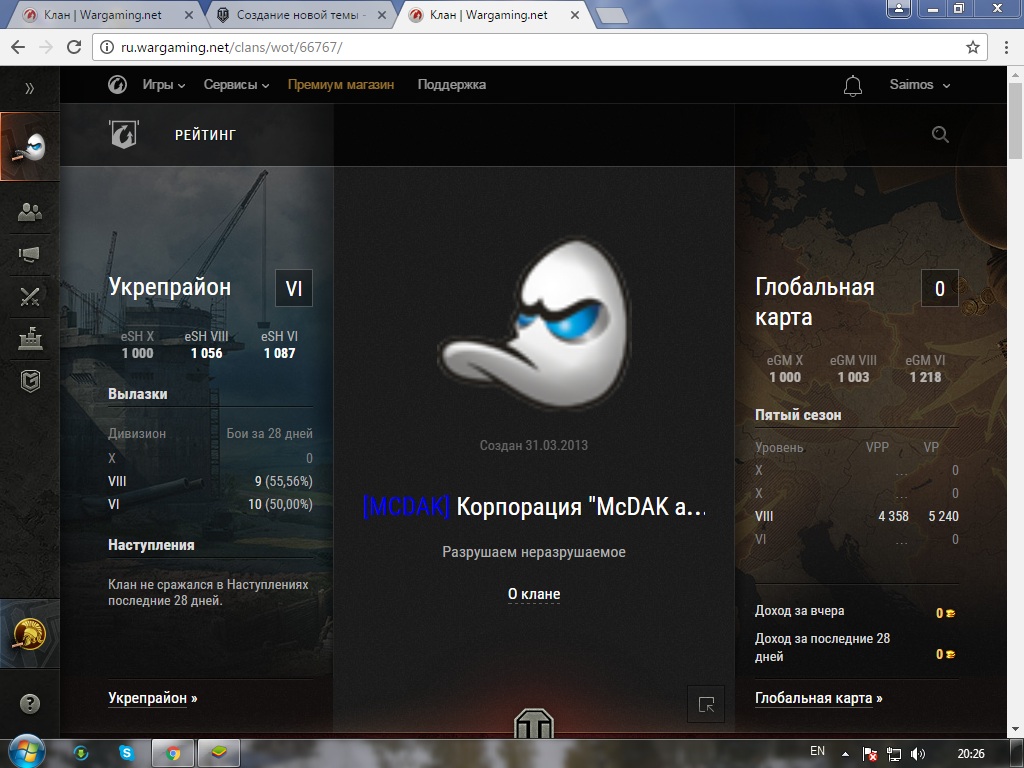Open clan members icon in the sidebar
Screen dimensions: 1024x768
[x=30, y=212]
